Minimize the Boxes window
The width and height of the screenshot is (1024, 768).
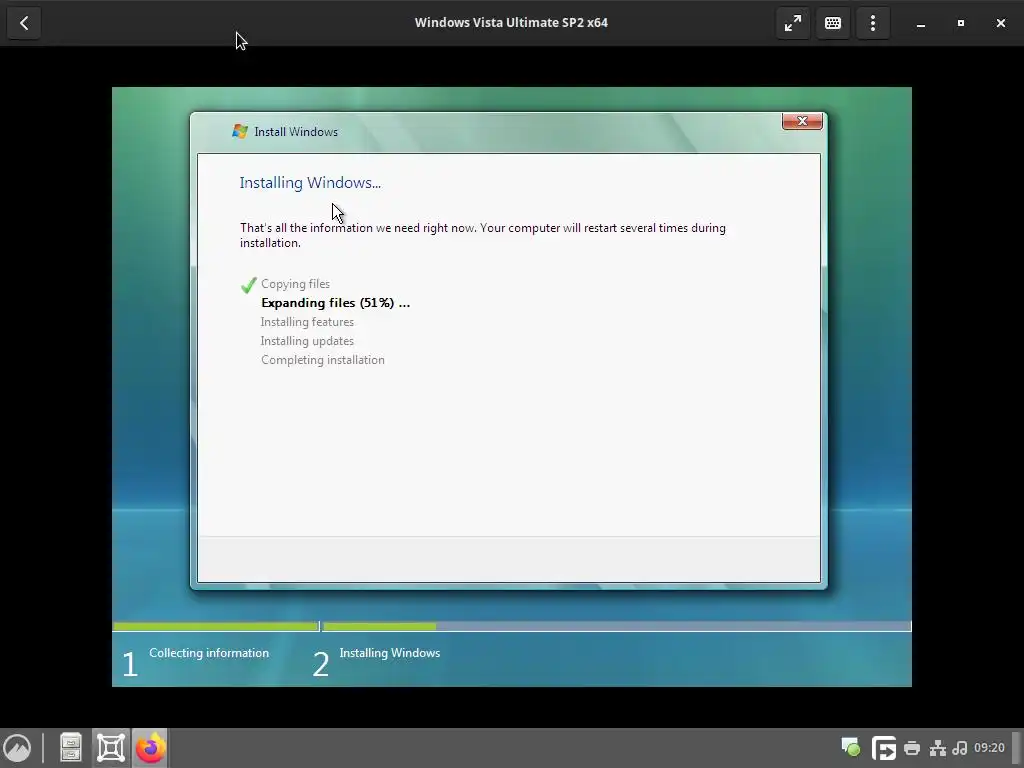921,23
